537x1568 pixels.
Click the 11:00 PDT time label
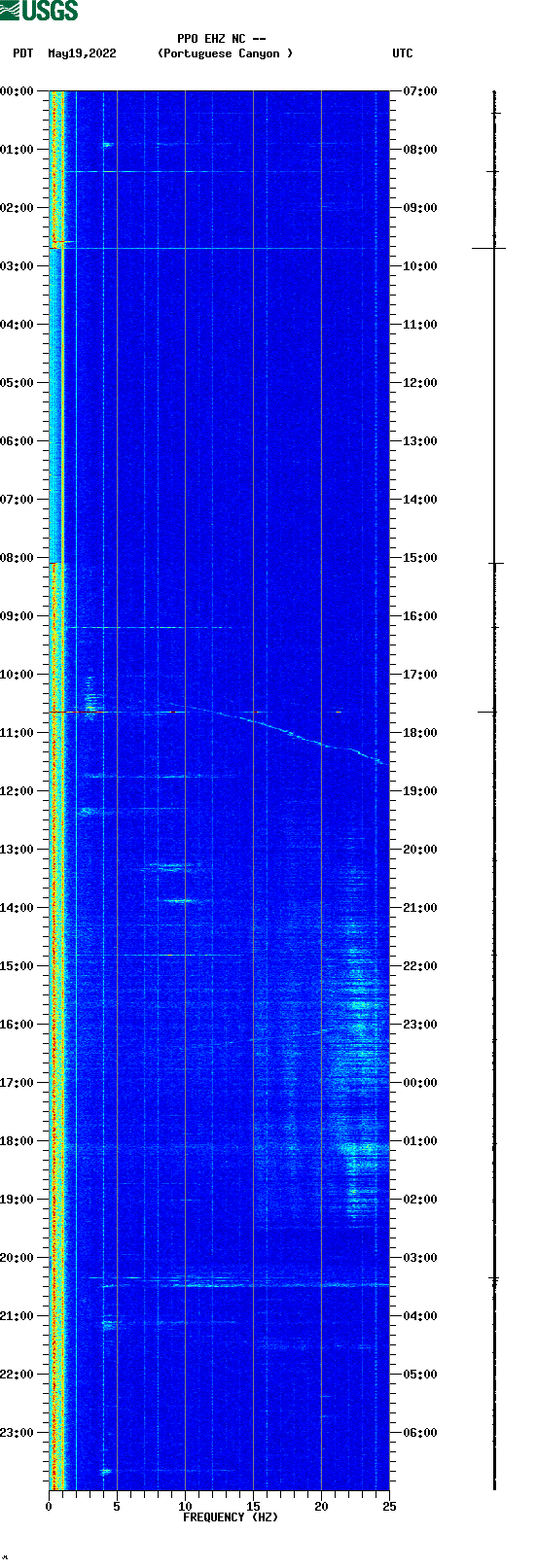(18, 733)
